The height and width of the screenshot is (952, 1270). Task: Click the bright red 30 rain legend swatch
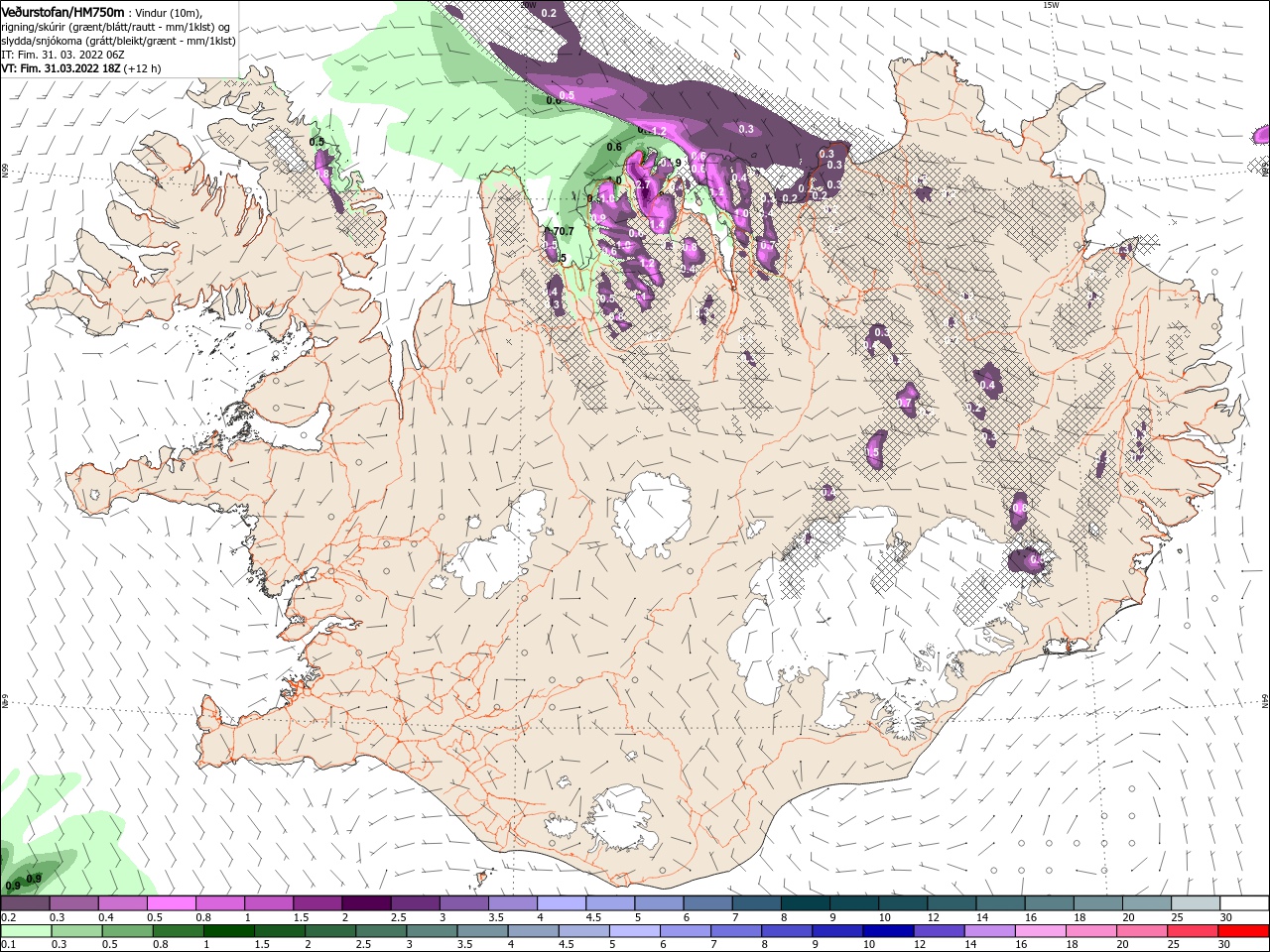click(x=1243, y=931)
